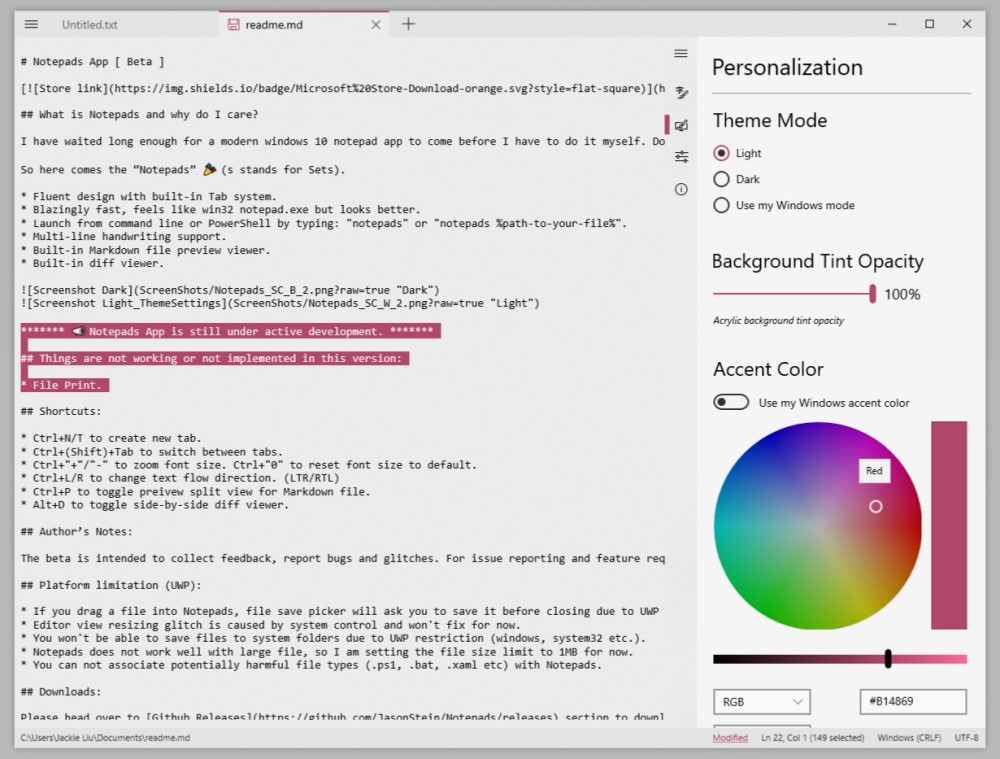1000x759 pixels.
Task: Click the '* Built-in diff viewer.' line
Action: [92, 263]
